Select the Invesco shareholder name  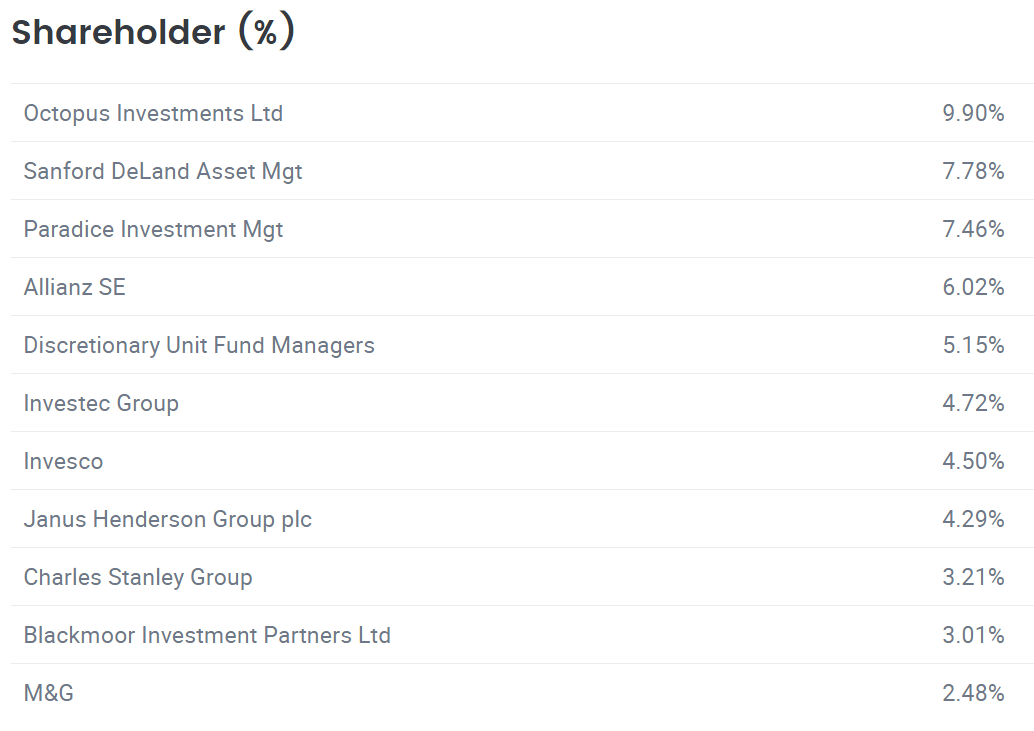[63, 461]
